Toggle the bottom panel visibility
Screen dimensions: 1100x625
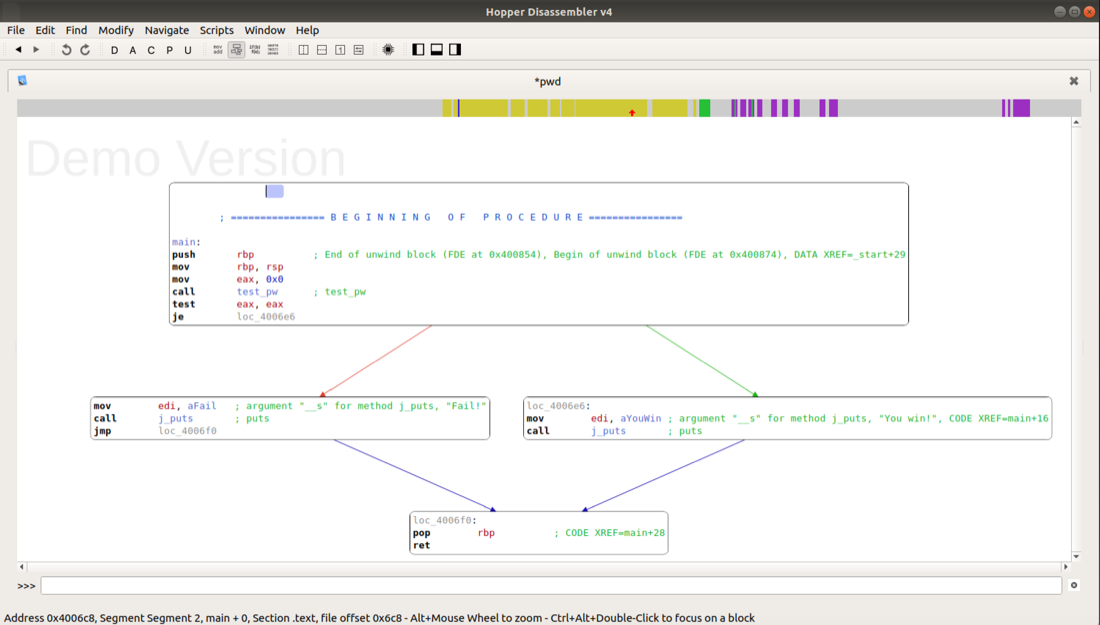point(436,50)
